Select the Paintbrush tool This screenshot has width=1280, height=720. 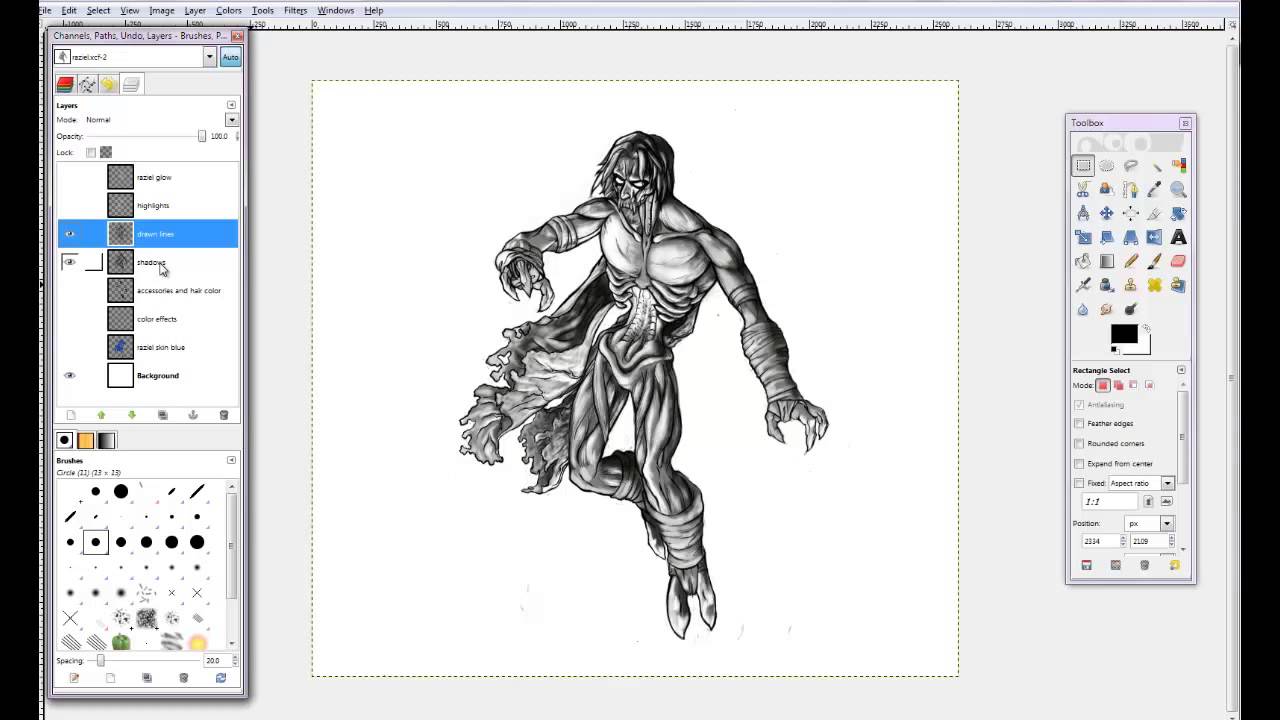[x=1155, y=261]
